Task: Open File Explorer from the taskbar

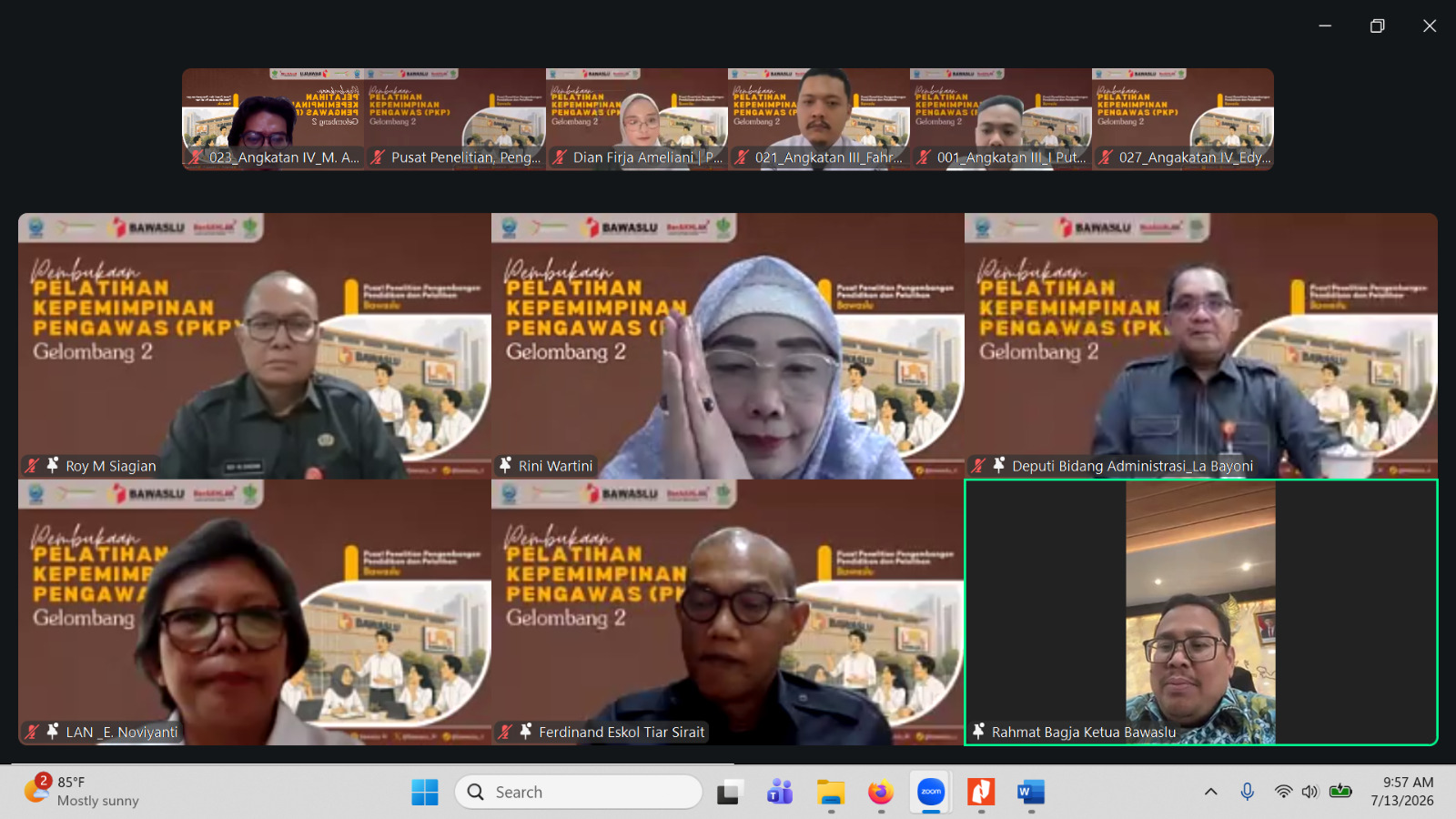Action: [830, 792]
